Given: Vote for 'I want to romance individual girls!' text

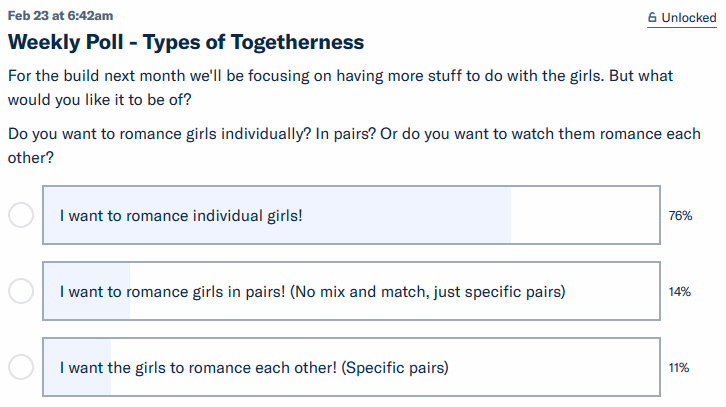Looking at the screenshot, I should [x=180, y=215].
